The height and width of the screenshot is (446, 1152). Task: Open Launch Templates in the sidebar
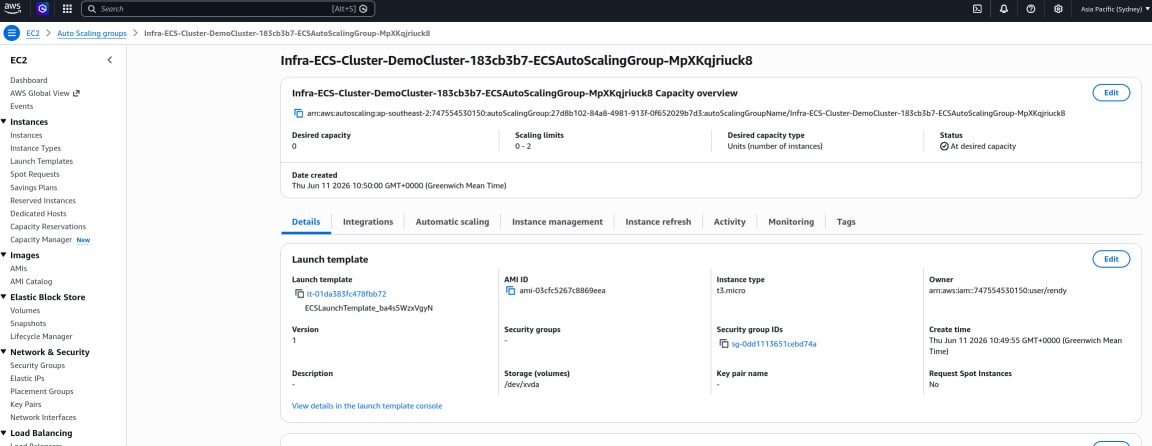tap(41, 161)
